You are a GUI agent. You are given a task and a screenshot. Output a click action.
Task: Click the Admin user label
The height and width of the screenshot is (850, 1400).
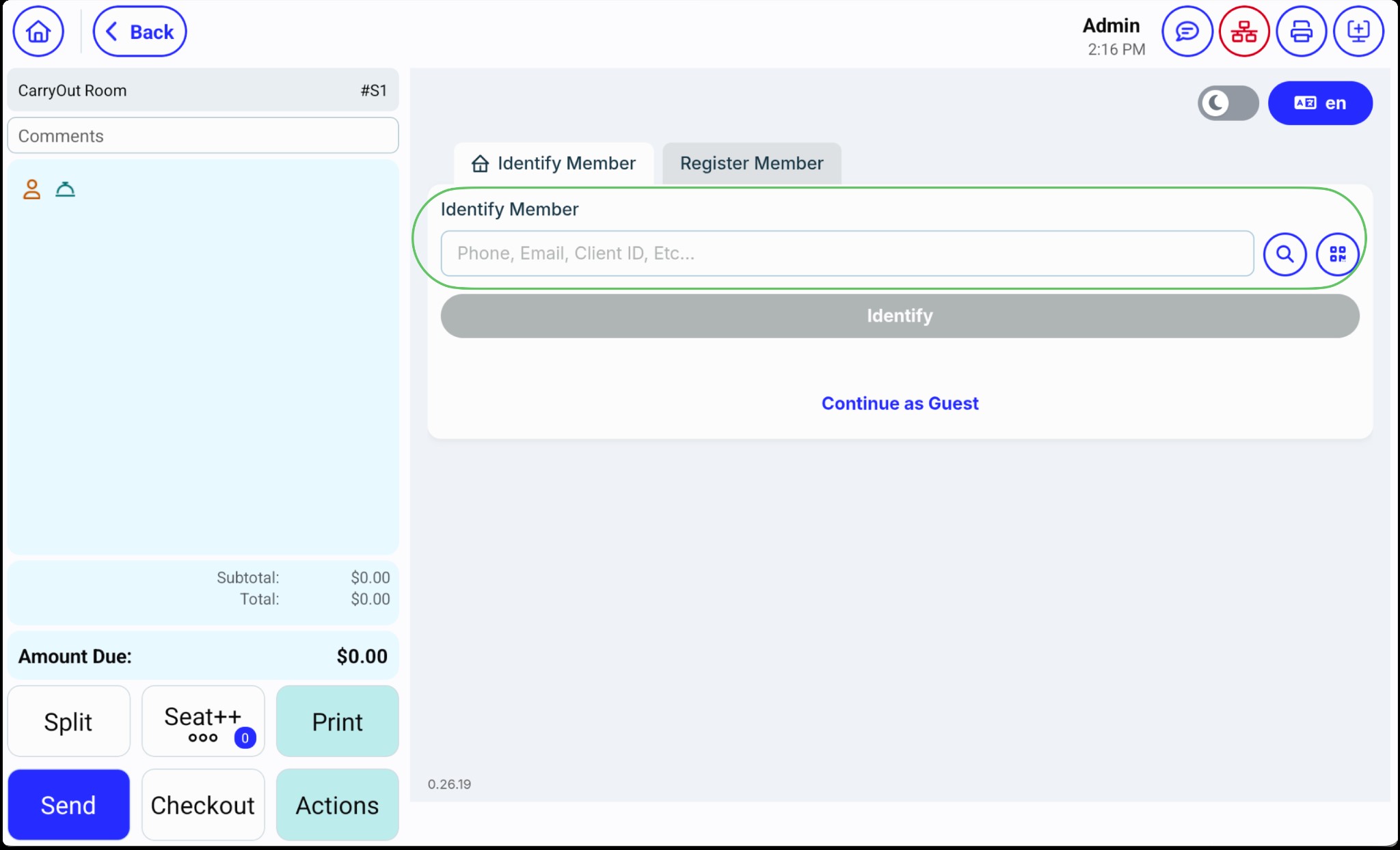pos(1111,26)
